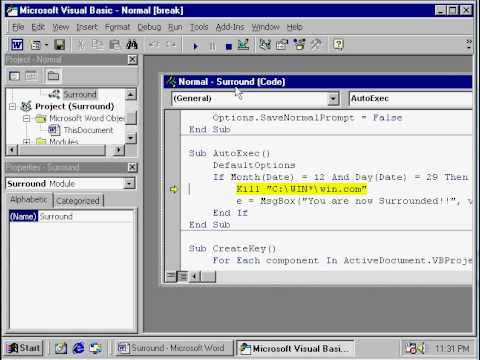Switch to the Alphabetic tab
This screenshot has width=480, height=360.
(28, 200)
